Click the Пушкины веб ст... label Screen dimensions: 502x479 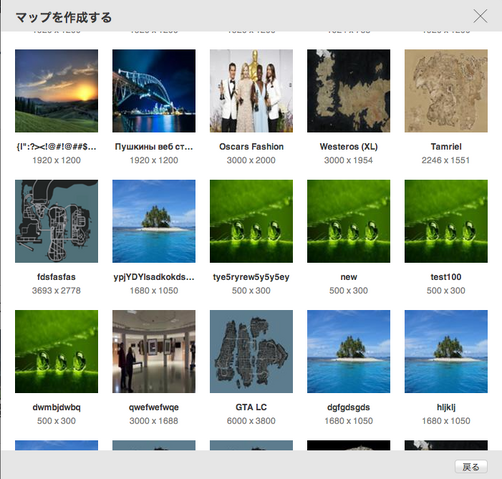154,147
